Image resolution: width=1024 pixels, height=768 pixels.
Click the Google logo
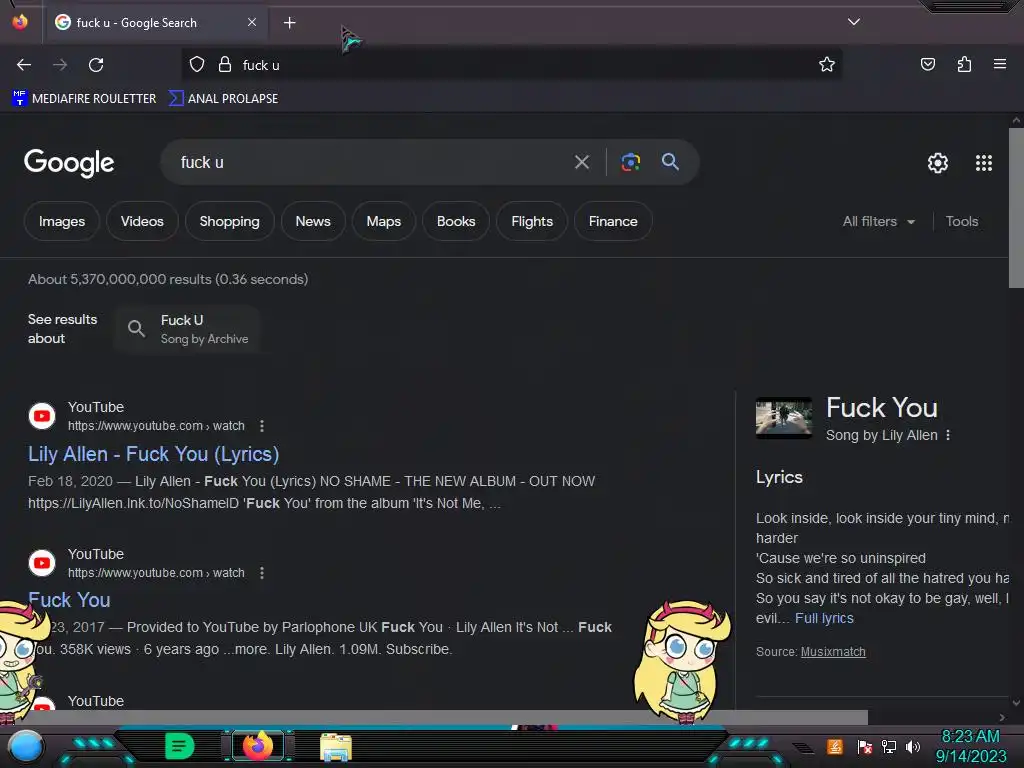point(69,163)
